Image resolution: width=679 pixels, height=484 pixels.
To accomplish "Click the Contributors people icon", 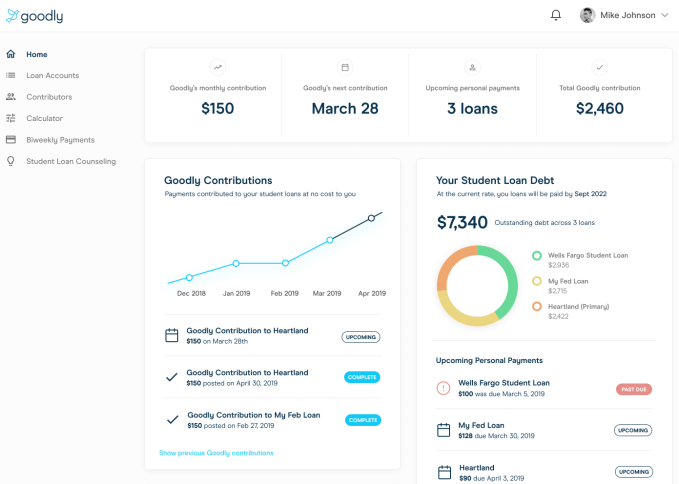I will (10, 97).
